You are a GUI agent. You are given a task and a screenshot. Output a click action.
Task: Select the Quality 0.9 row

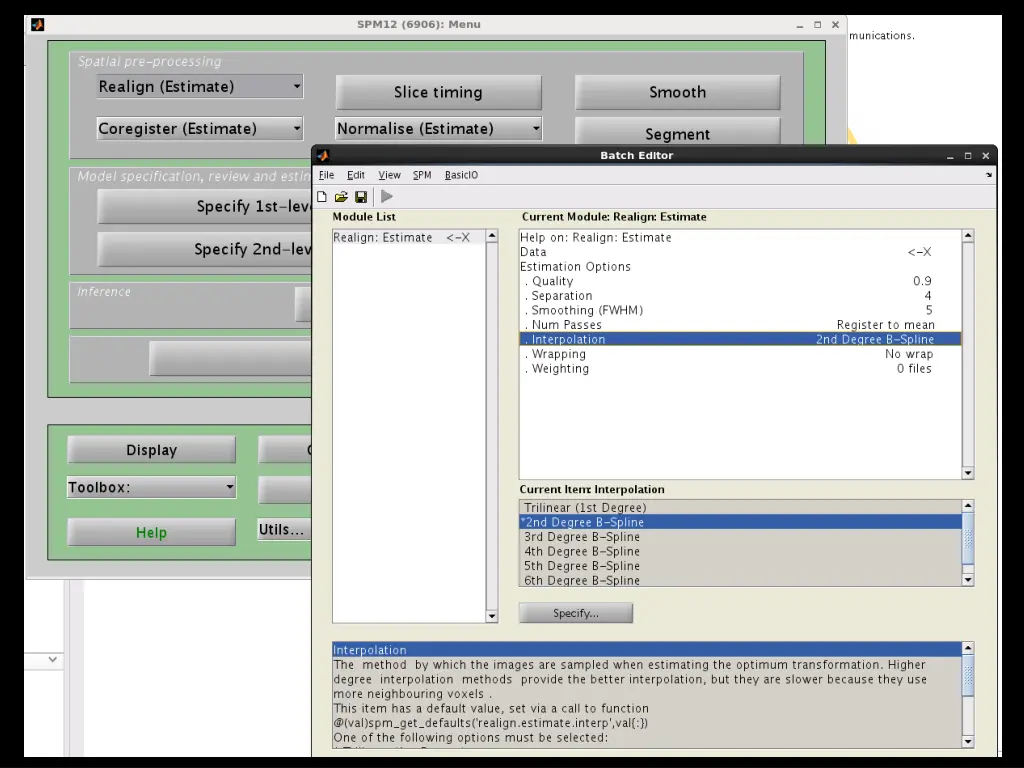pyautogui.click(x=740, y=281)
